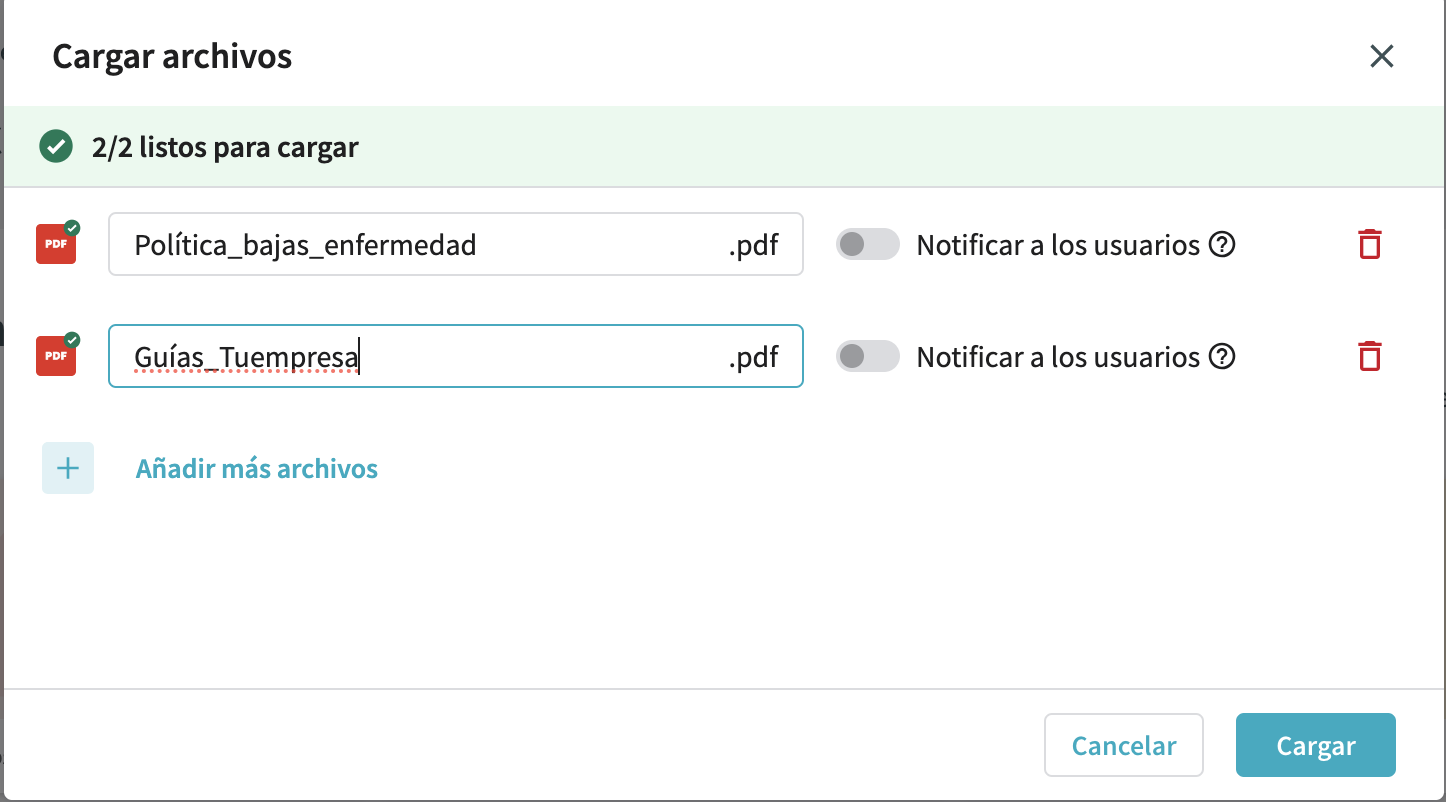Remove the Guías_Tuempresa file using trash icon

[1370, 356]
